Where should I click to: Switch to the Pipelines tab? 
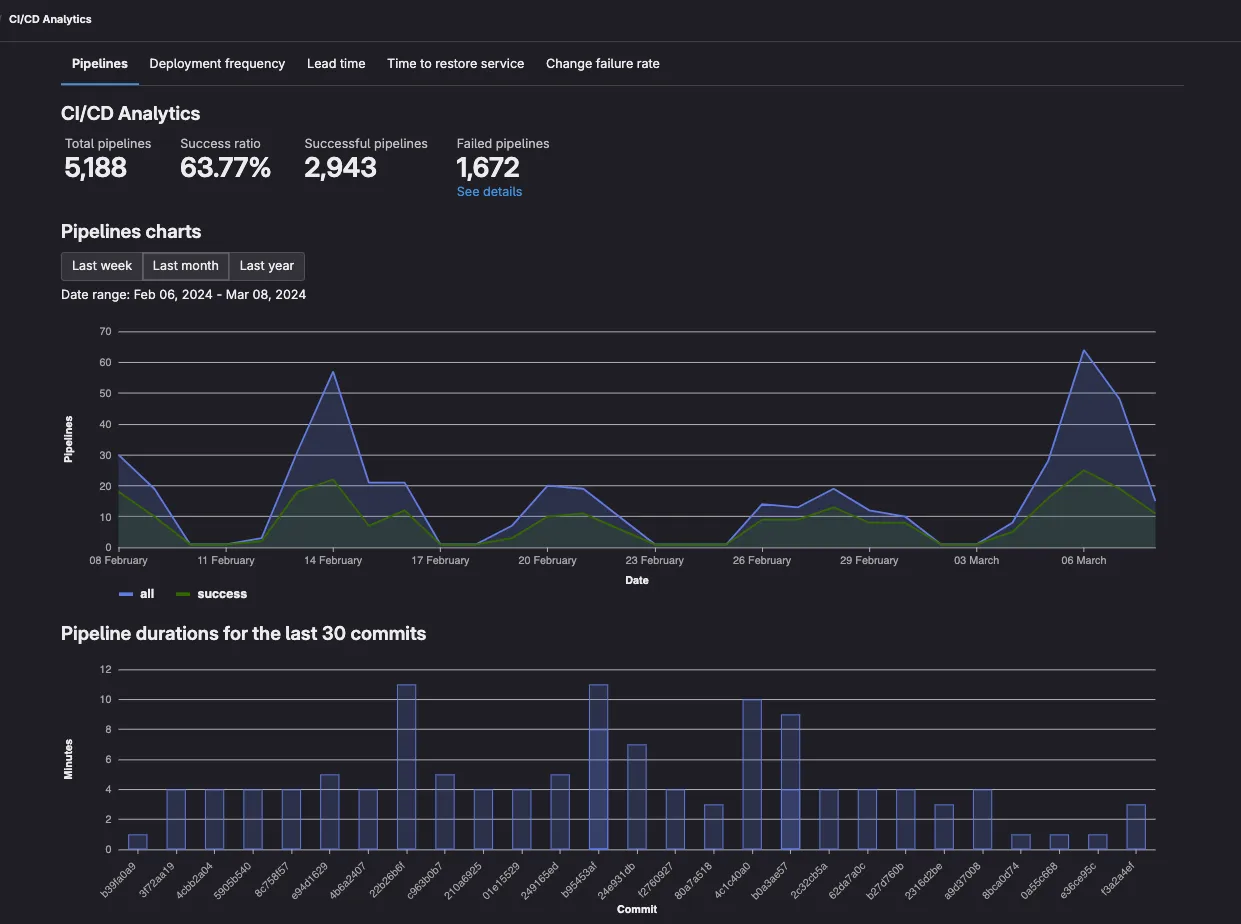[100, 64]
